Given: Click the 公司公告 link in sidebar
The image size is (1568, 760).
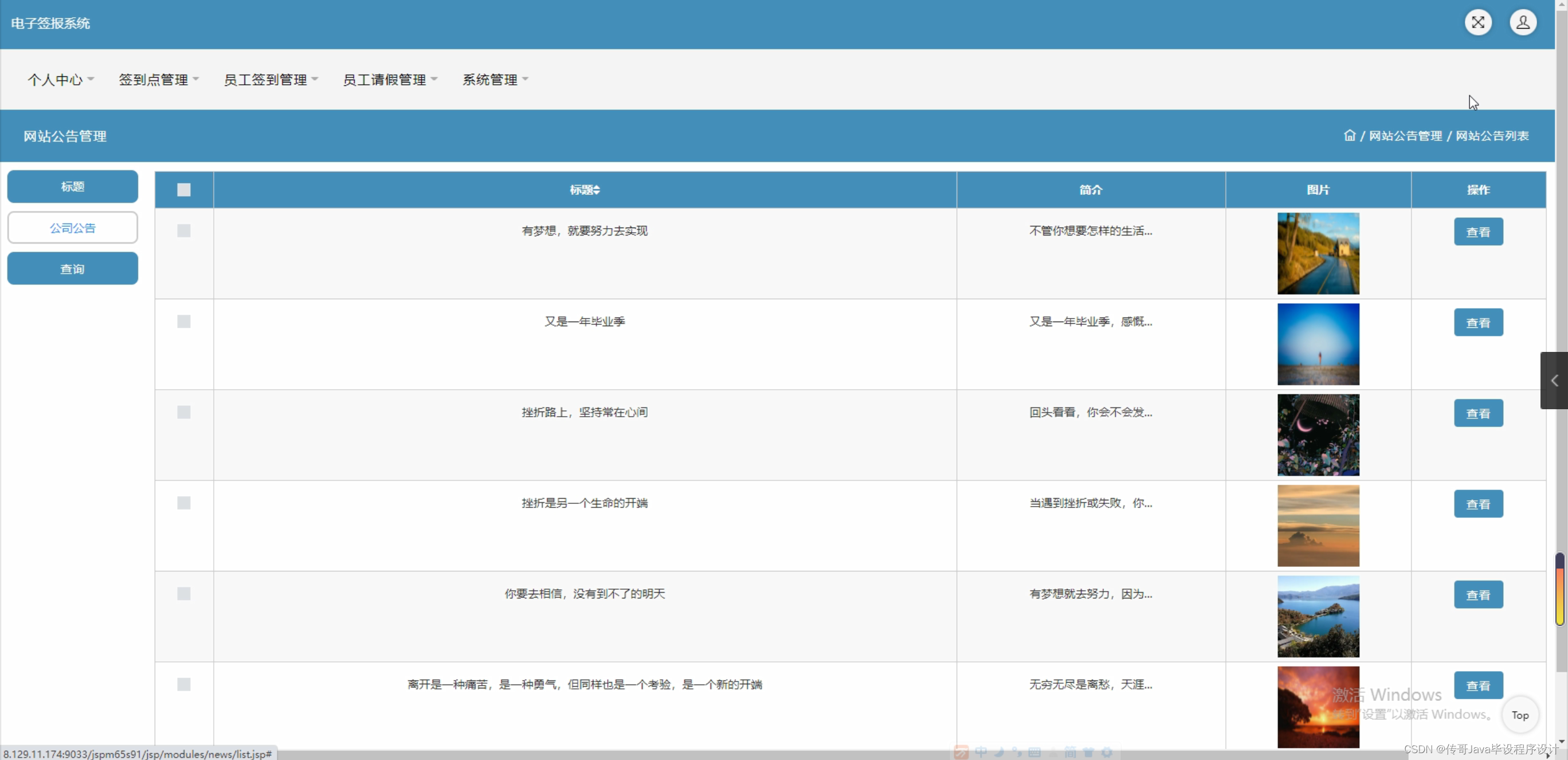Looking at the screenshot, I should coord(72,227).
